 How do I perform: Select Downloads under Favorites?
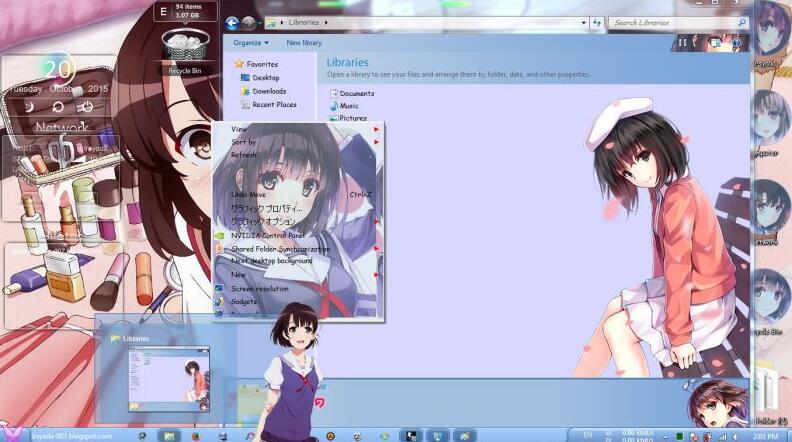tap(268, 91)
